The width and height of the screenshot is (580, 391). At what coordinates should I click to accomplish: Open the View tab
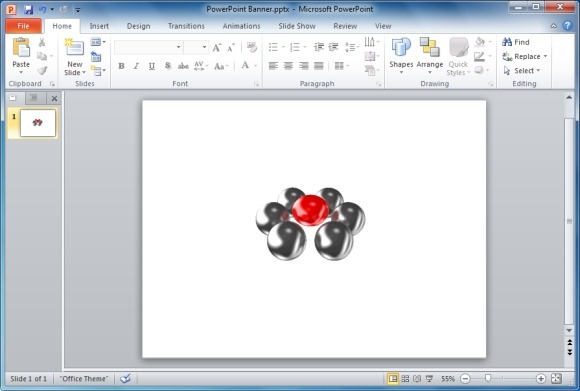point(383,26)
